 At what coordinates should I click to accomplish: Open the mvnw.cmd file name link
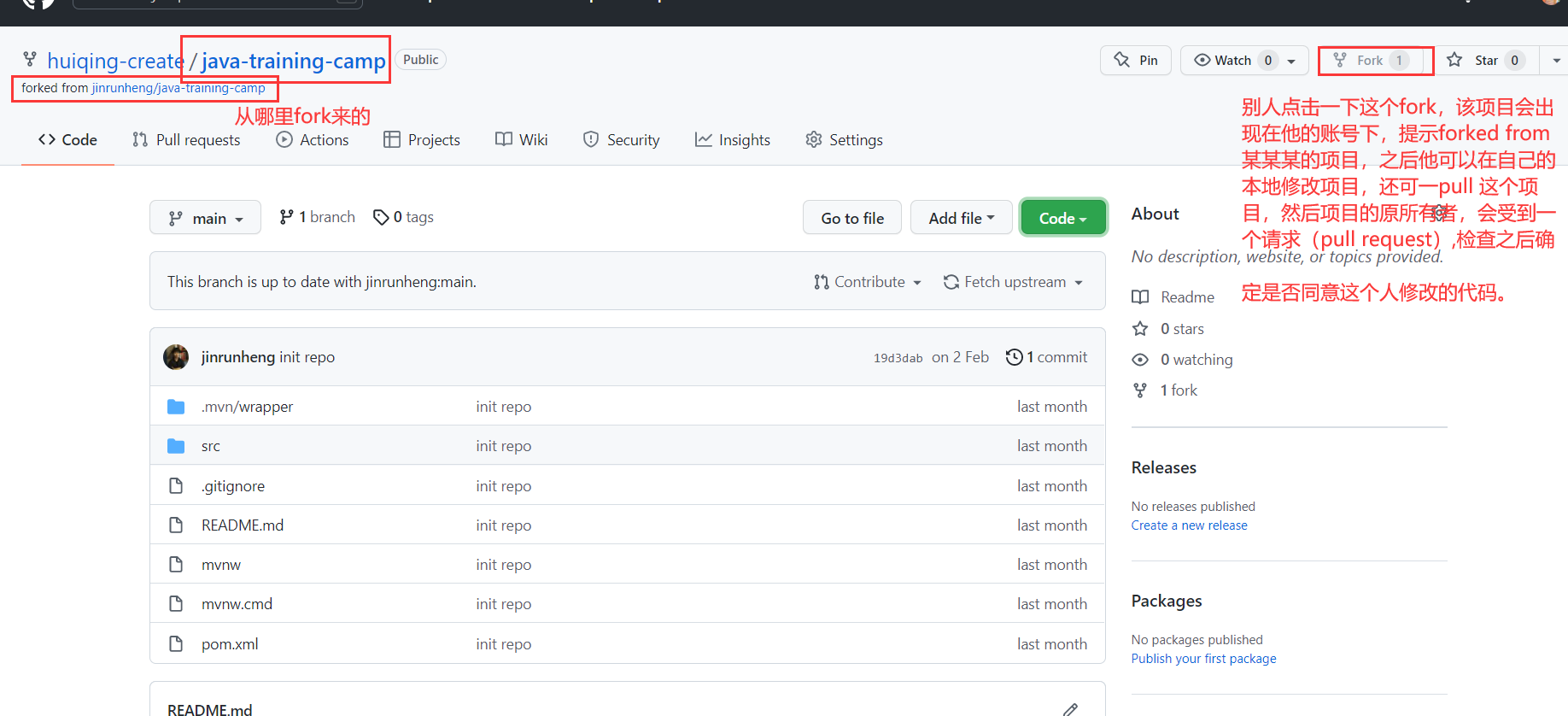click(x=237, y=604)
